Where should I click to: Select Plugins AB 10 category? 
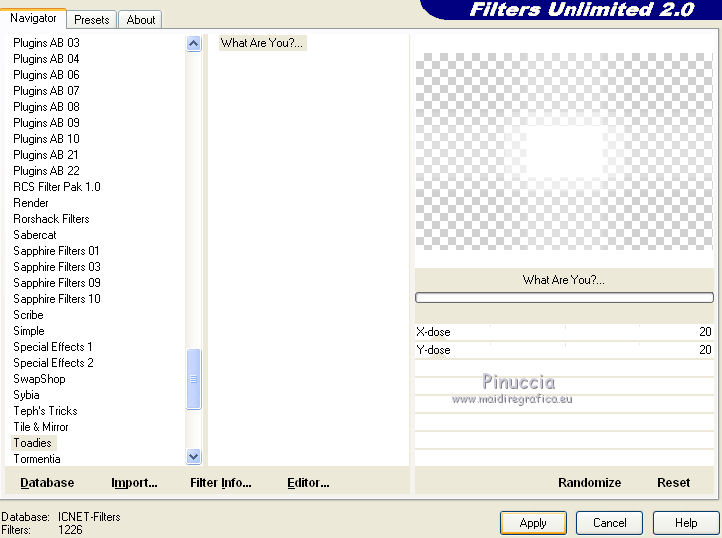[x=46, y=139]
